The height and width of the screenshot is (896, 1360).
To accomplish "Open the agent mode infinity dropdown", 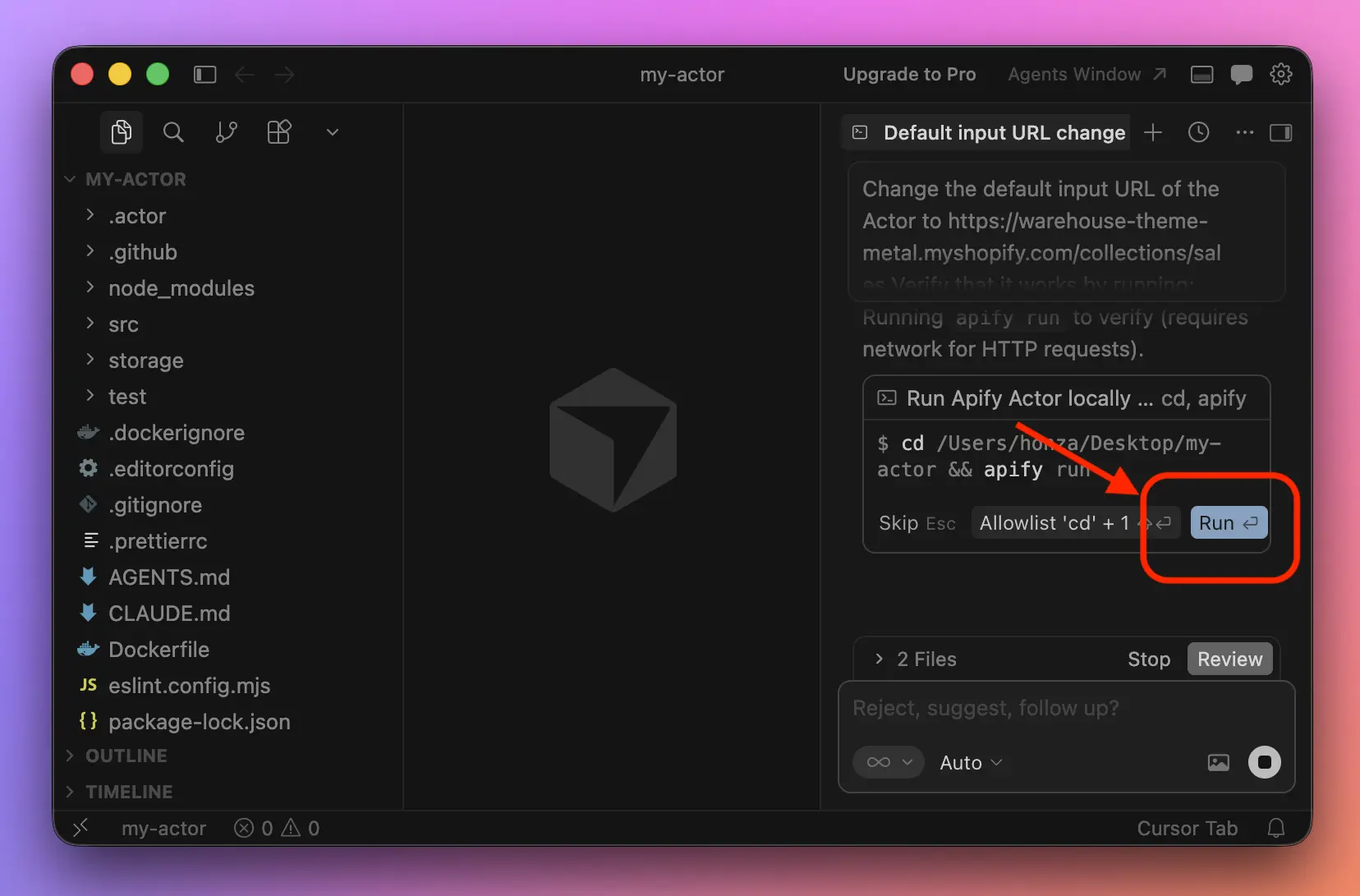I will 889,762.
